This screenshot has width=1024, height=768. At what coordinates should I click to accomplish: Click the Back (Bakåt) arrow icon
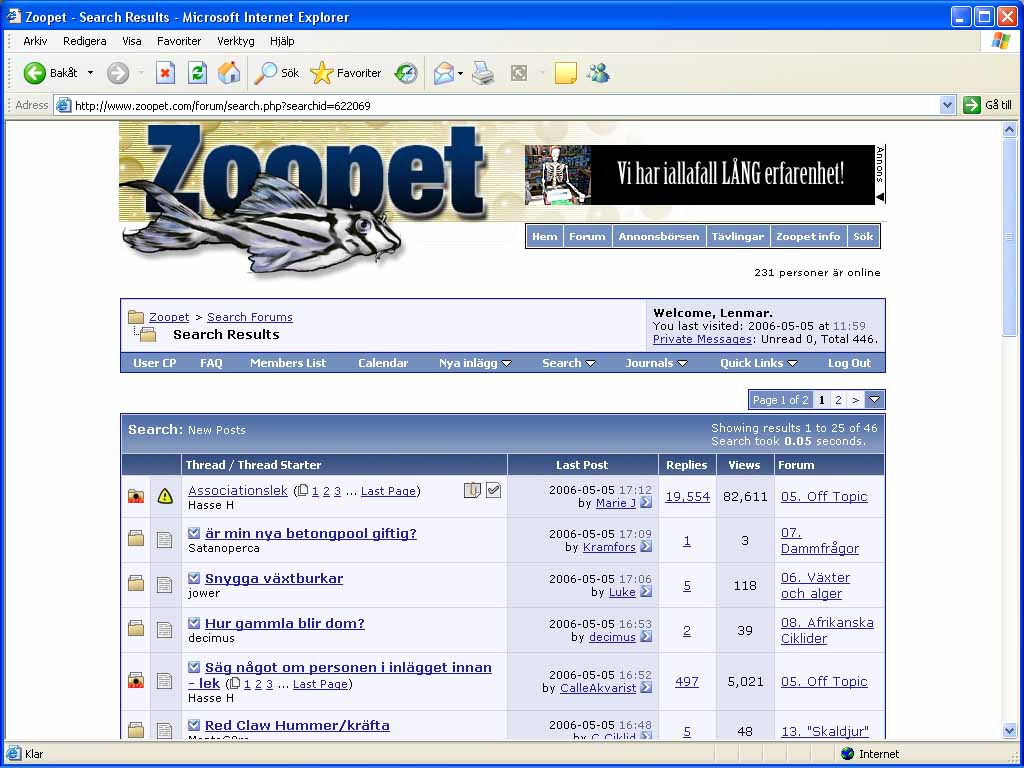35,73
